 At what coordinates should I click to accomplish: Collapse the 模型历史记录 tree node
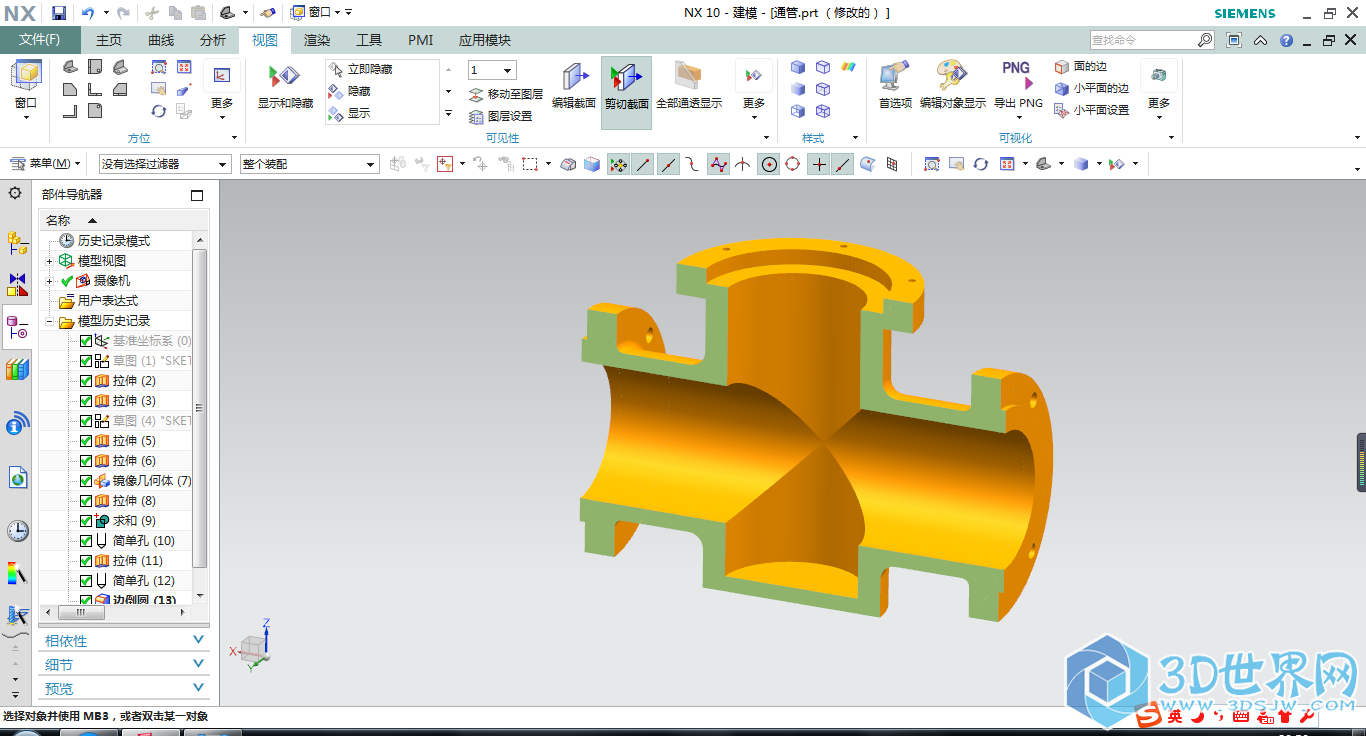pos(50,321)
